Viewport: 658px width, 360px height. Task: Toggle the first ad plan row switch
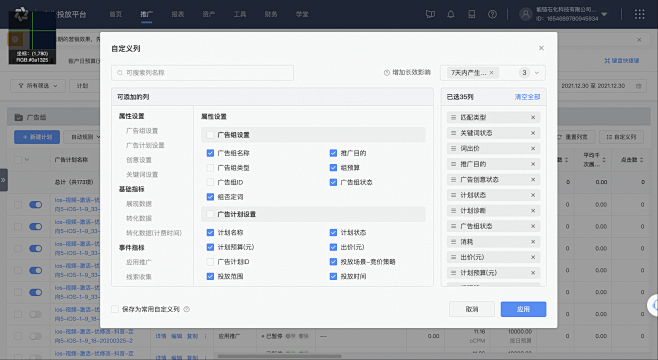[36, 205]
